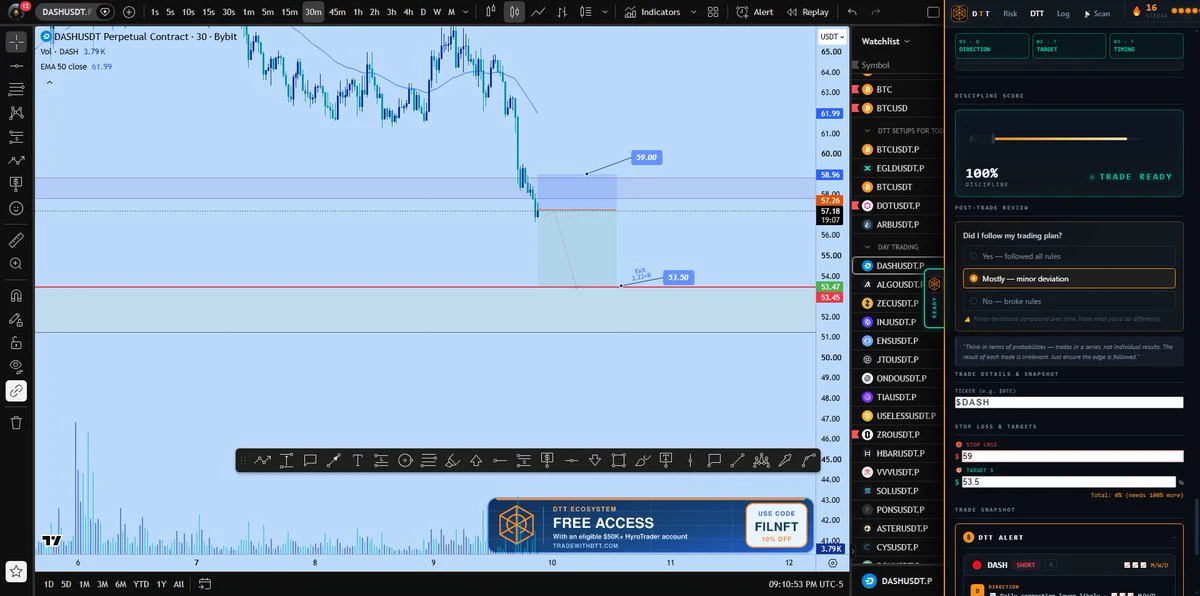Select the TIMING step tab
Screen dimensions: 1200x596
point(1144,45)
